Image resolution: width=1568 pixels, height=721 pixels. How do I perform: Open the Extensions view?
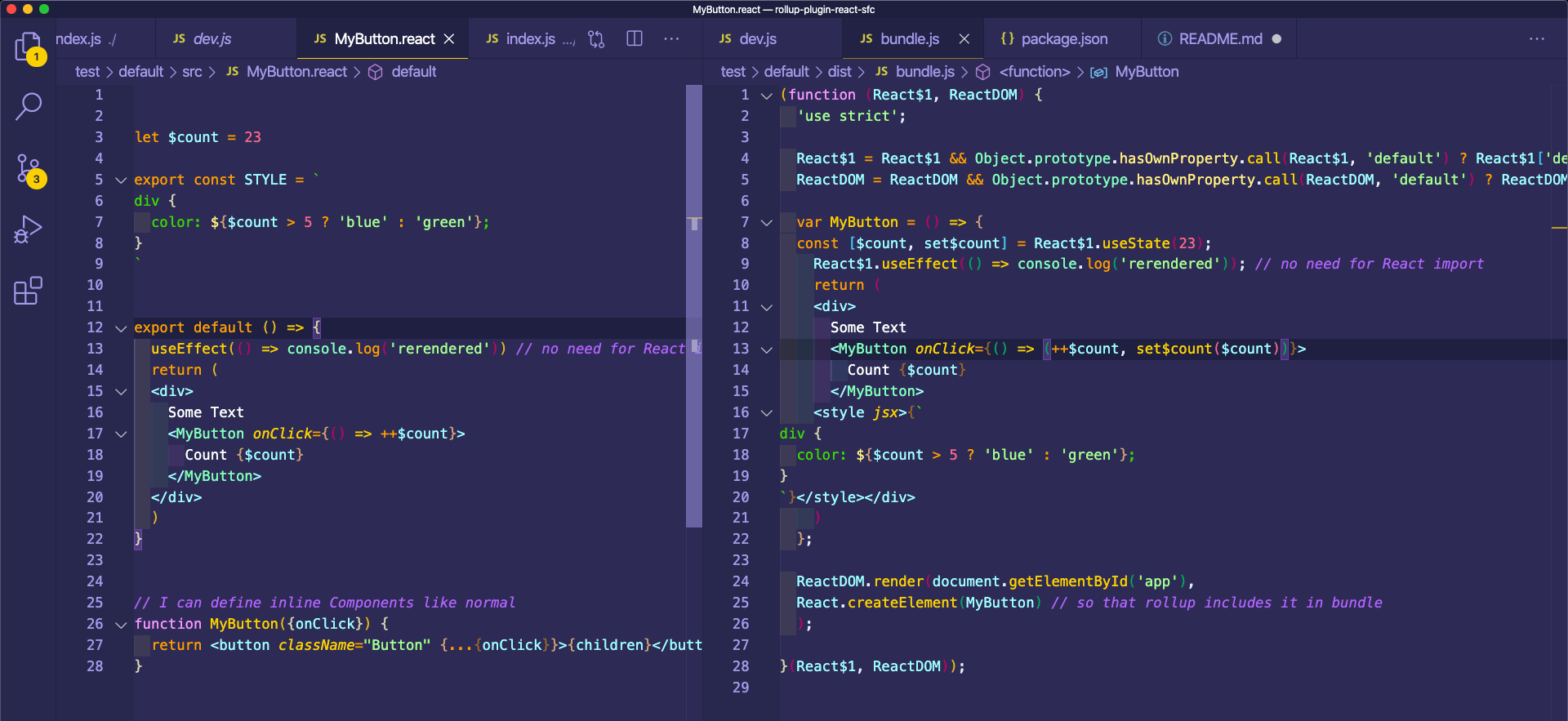pyautogui.click(x=29, y=290)
